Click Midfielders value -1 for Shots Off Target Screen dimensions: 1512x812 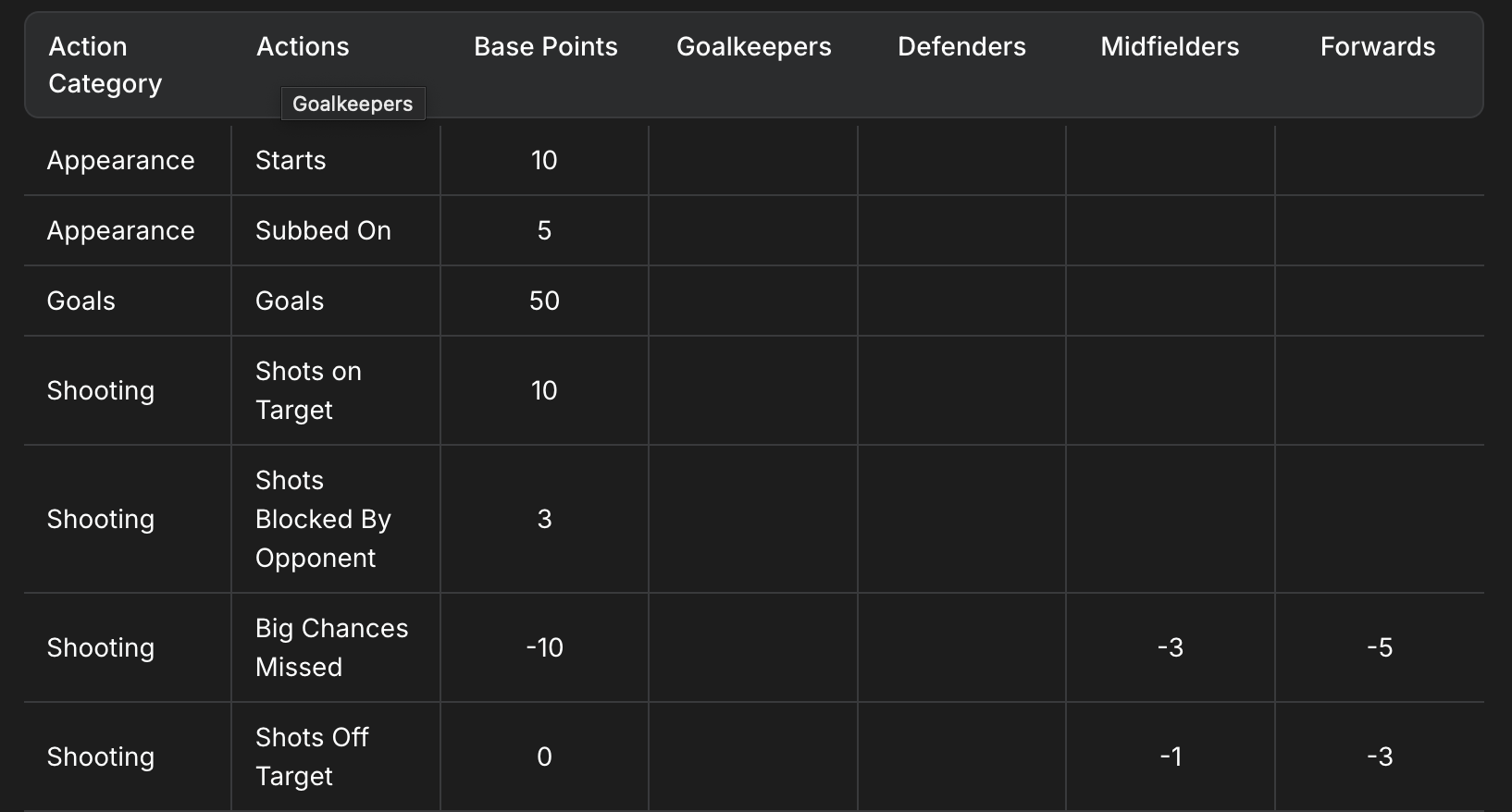1171,757
